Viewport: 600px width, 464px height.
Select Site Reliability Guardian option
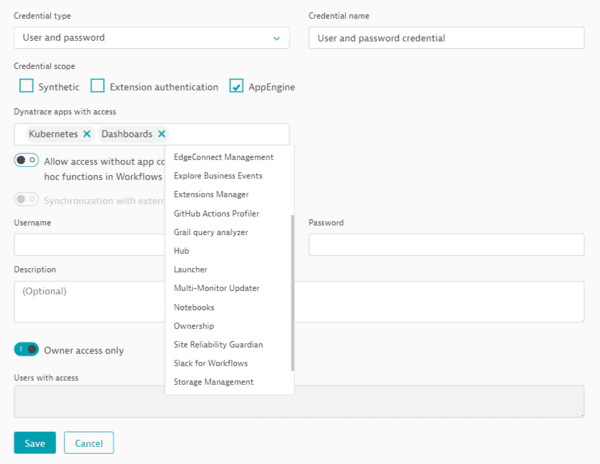pos(230,345)
